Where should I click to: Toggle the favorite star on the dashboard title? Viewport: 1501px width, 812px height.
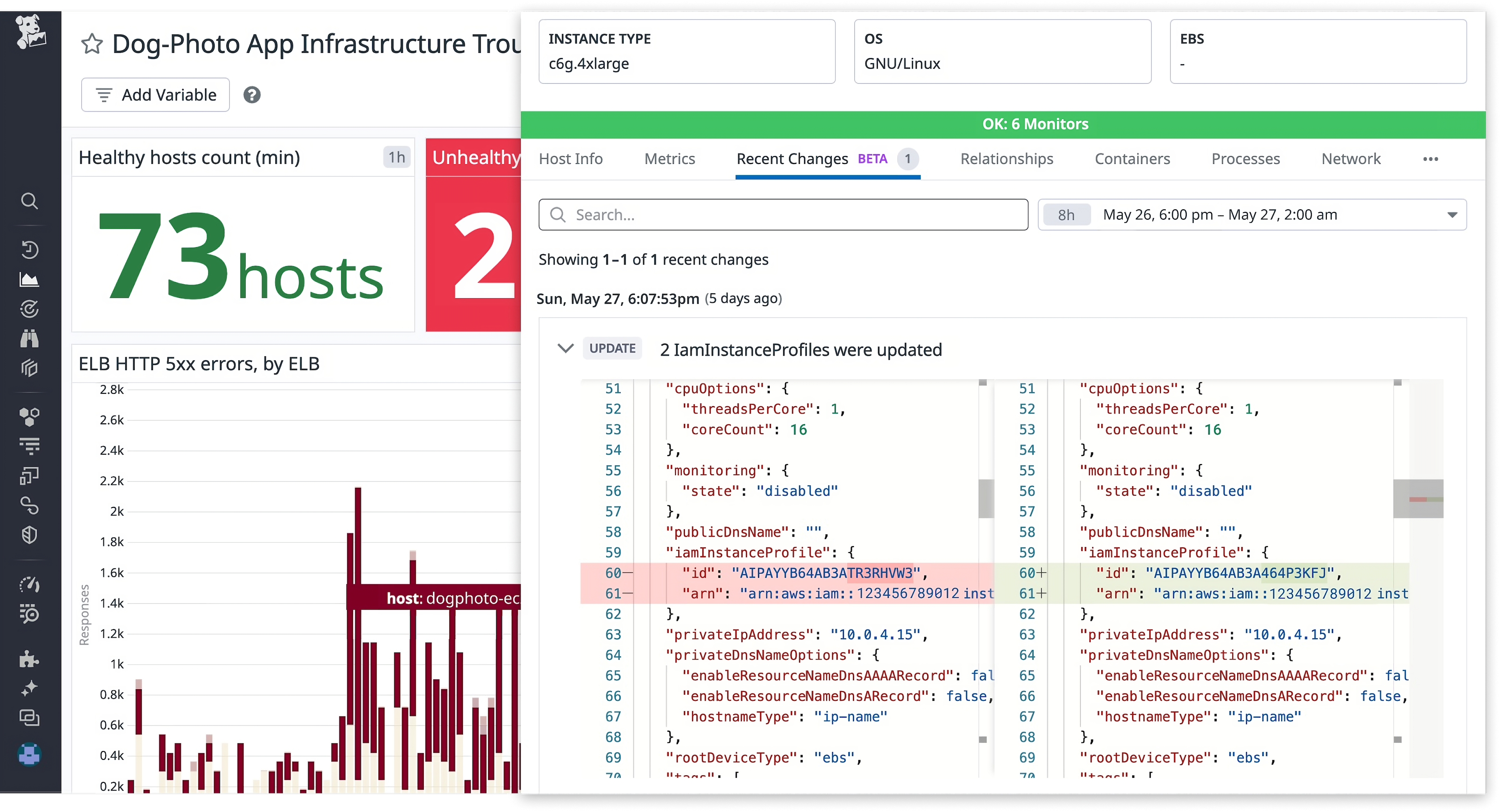[x=92, y=43]
